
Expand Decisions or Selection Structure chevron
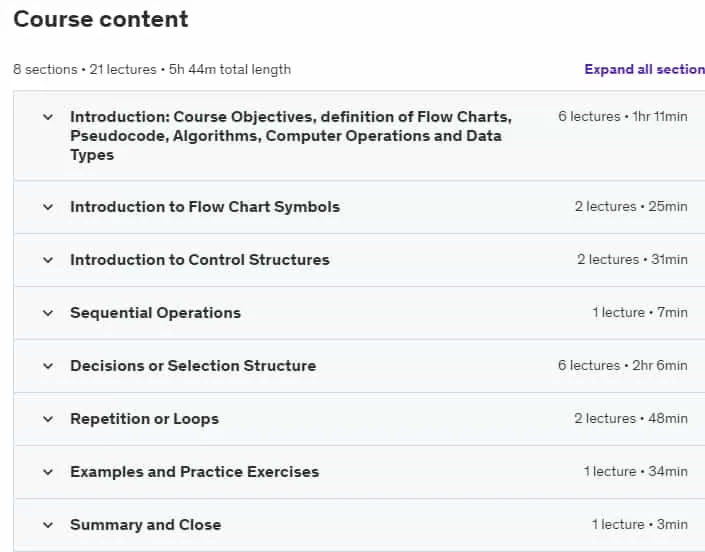click(x=48, y=366)
